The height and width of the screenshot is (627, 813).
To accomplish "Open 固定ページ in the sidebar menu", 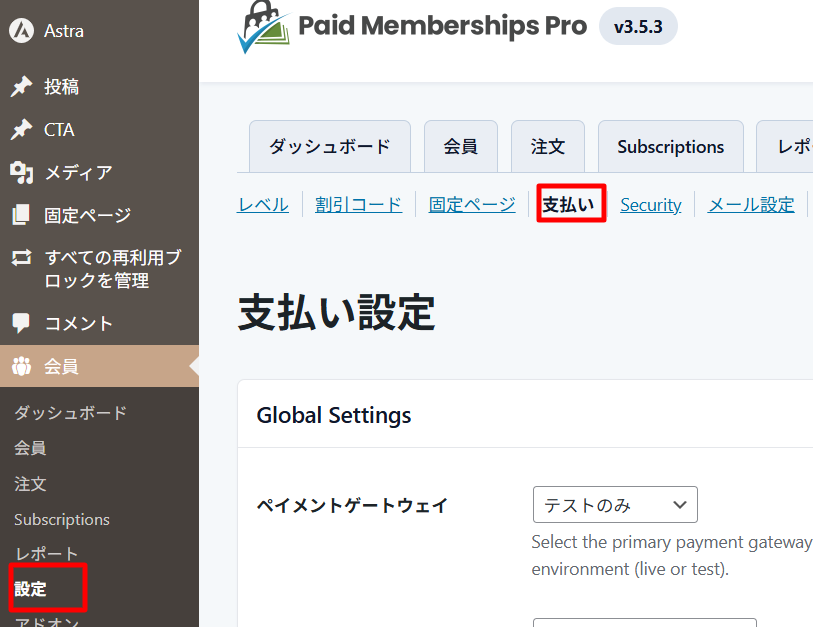I will 99,215.
